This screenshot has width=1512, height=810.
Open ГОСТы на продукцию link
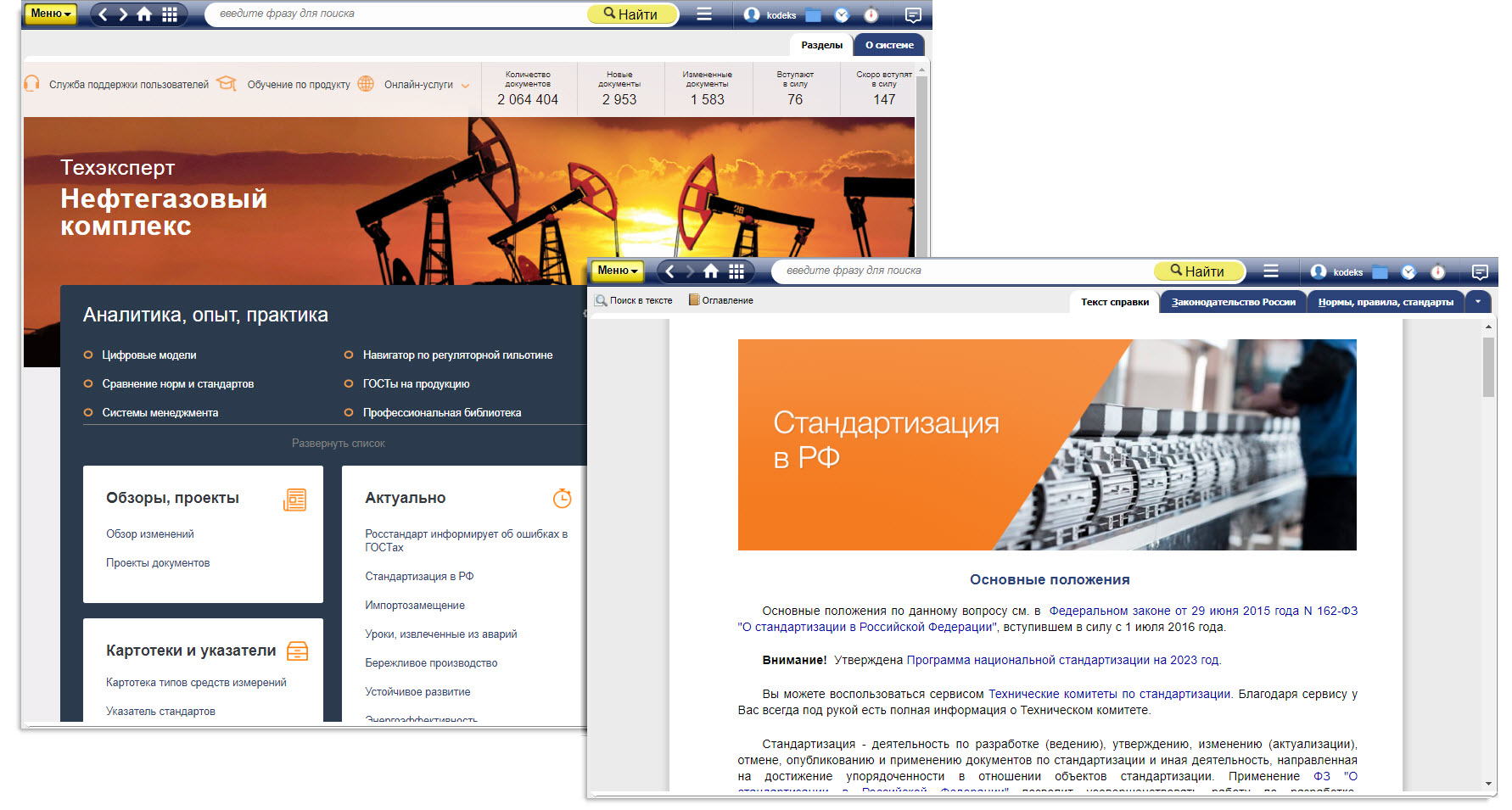click(x=416, y=384)
